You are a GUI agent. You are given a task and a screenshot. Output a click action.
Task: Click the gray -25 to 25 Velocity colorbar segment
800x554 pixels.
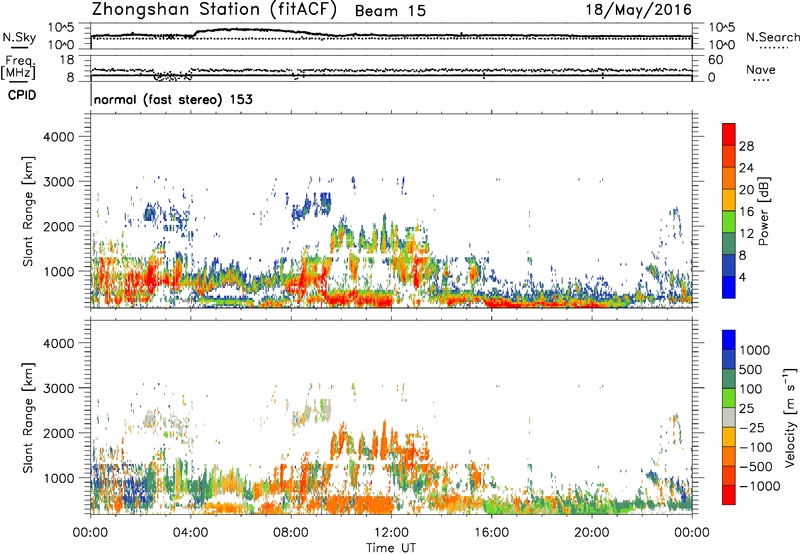(729, 417)
